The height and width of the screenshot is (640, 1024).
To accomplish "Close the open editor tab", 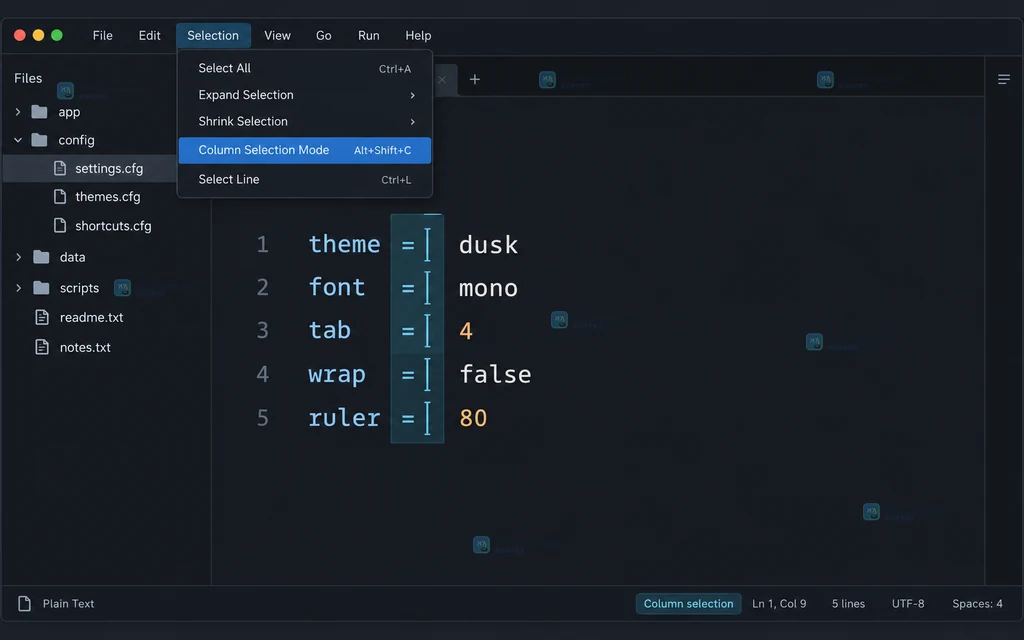I will 442,80.
